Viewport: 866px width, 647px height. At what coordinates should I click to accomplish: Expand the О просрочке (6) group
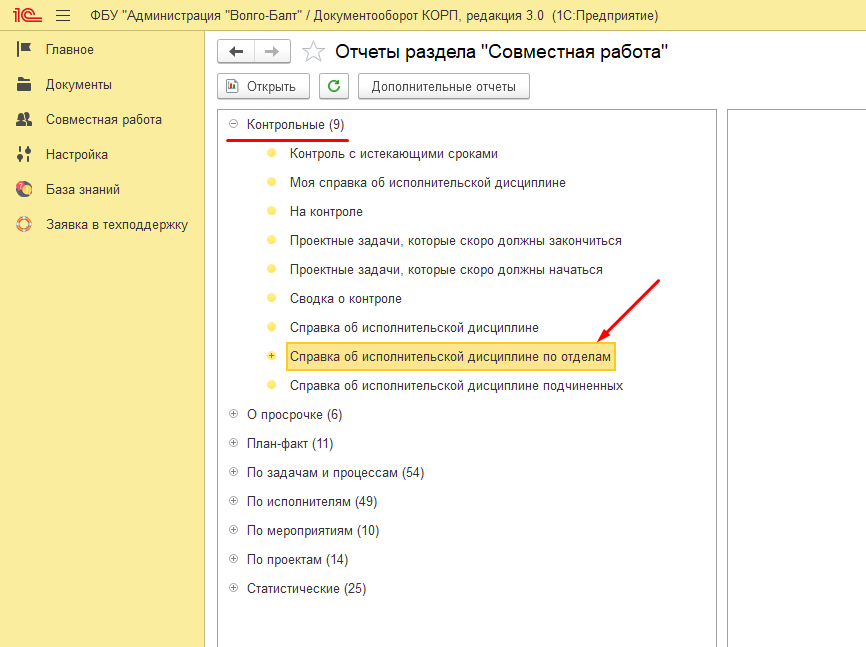pyautogui.click(x=233, y=414)
